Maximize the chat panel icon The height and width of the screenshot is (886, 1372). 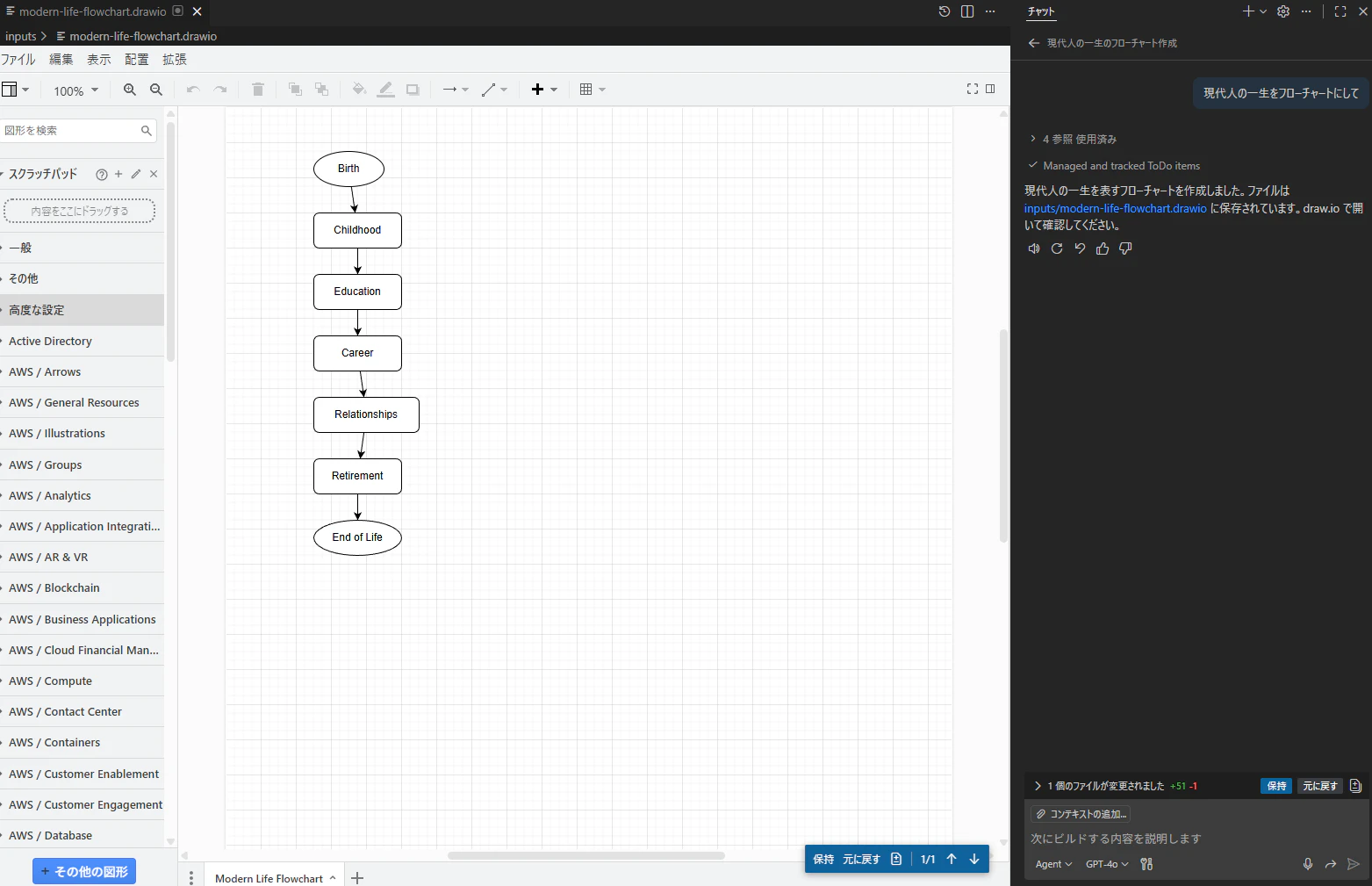(1340, 11)
